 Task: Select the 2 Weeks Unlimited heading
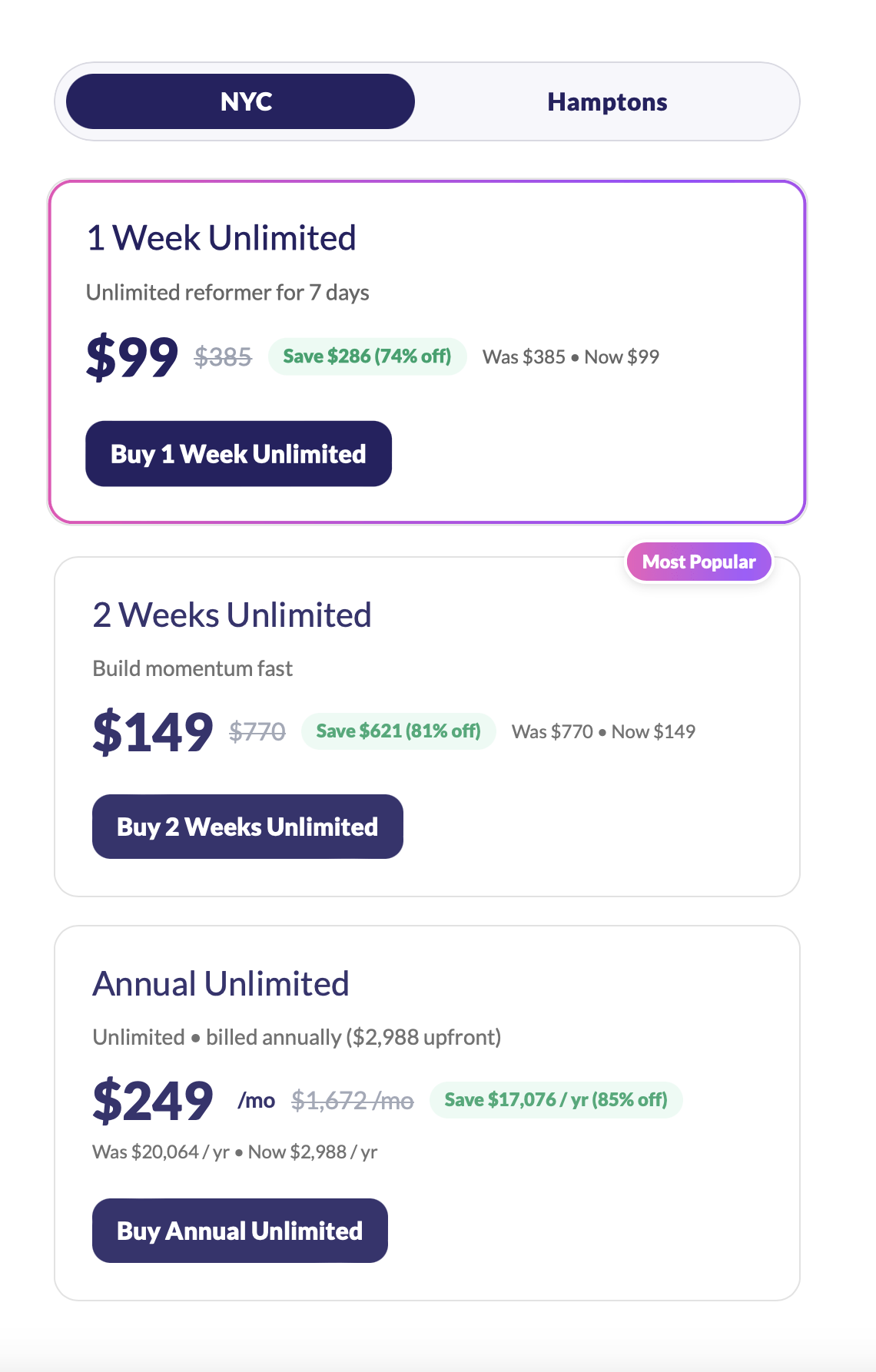tap(232, 615)
